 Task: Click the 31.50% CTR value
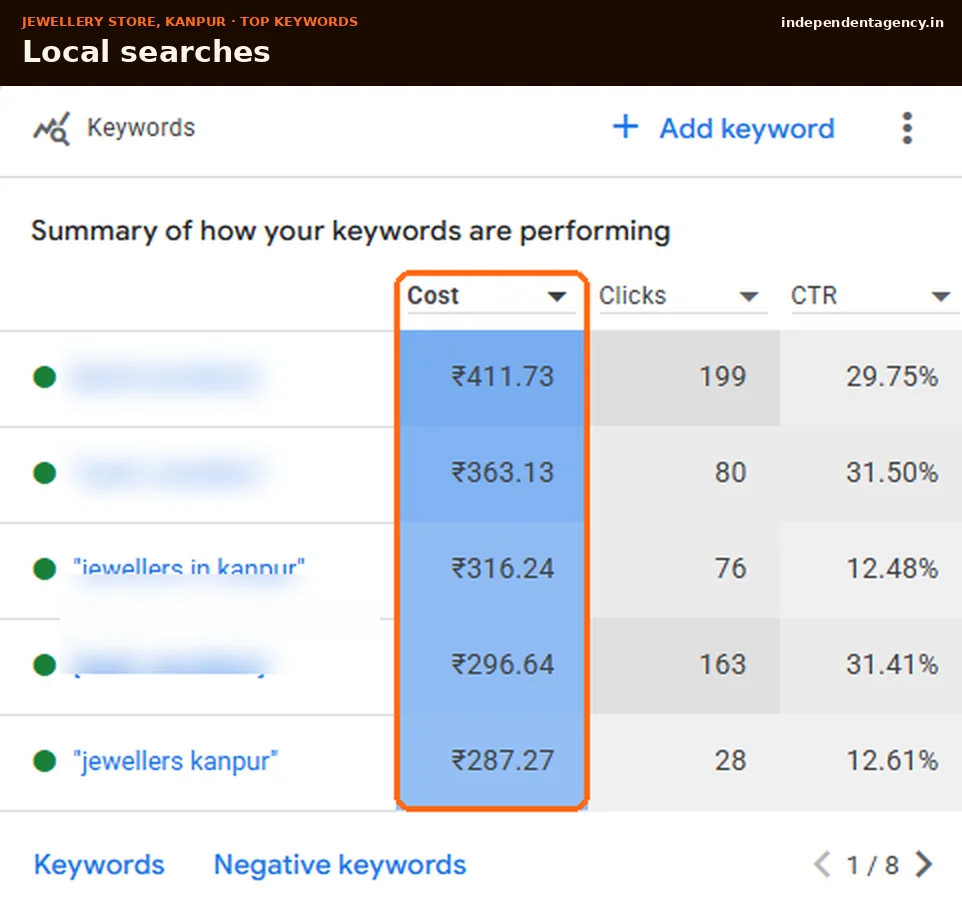pyautogui.click(x=892, y=473)
